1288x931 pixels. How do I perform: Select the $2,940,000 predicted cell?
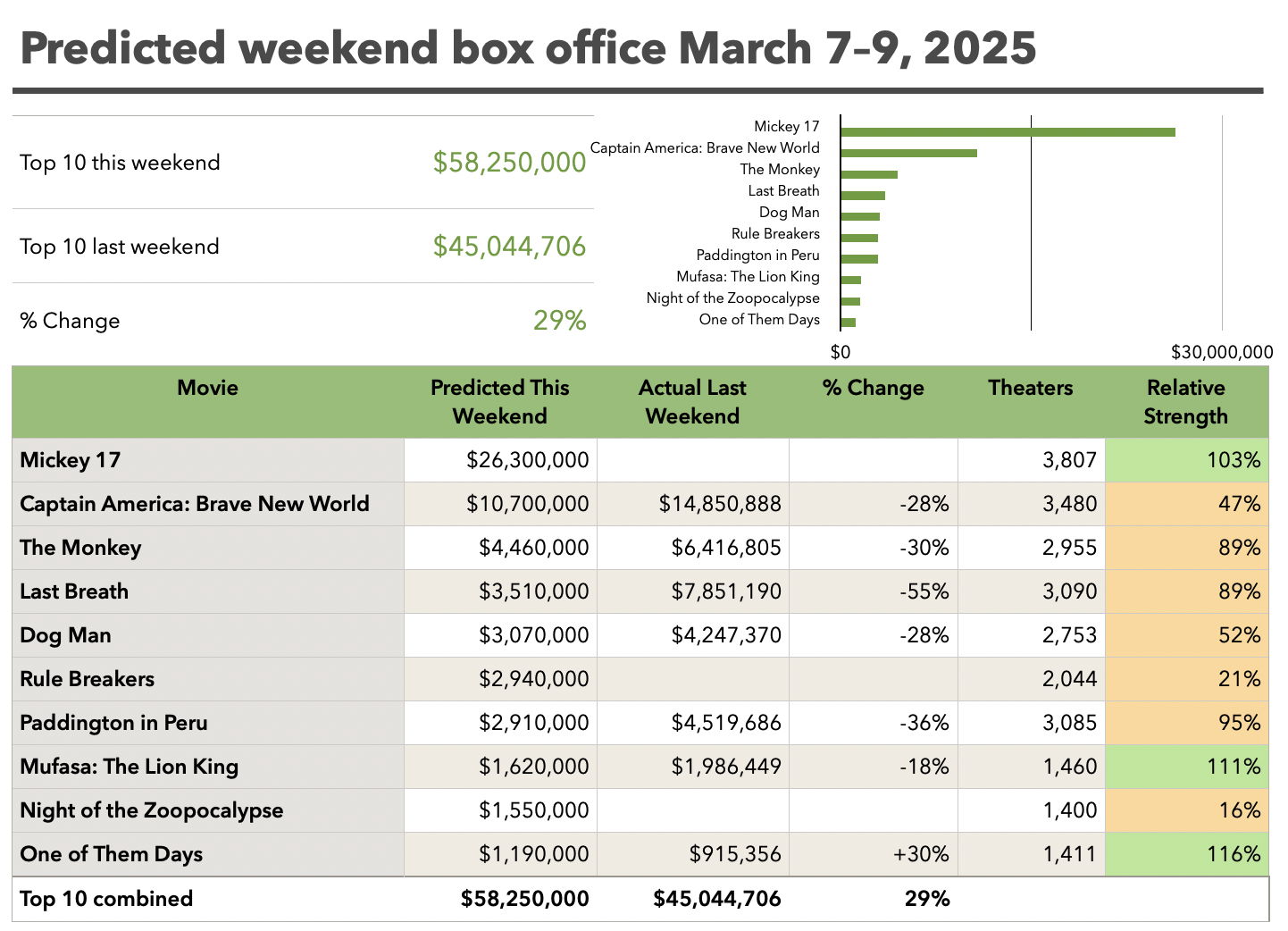click(500, 679)
